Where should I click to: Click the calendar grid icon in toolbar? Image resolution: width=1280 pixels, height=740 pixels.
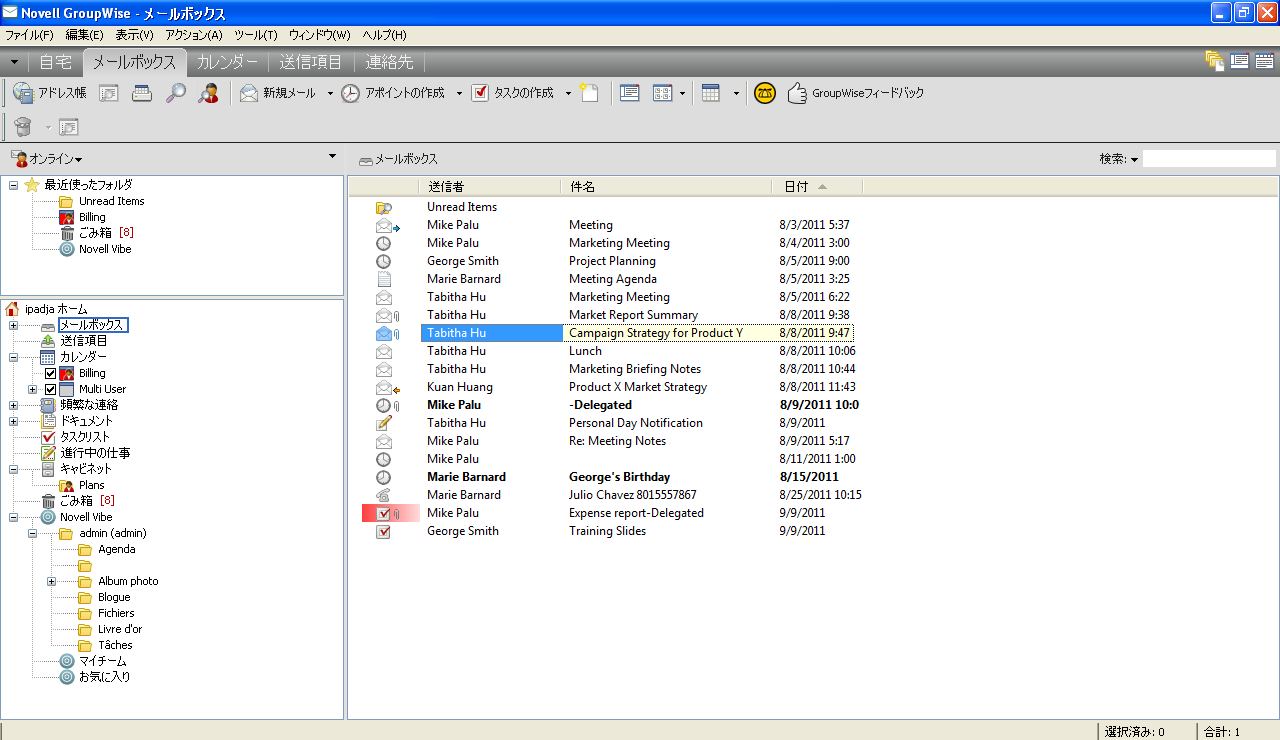click(711, 93)
